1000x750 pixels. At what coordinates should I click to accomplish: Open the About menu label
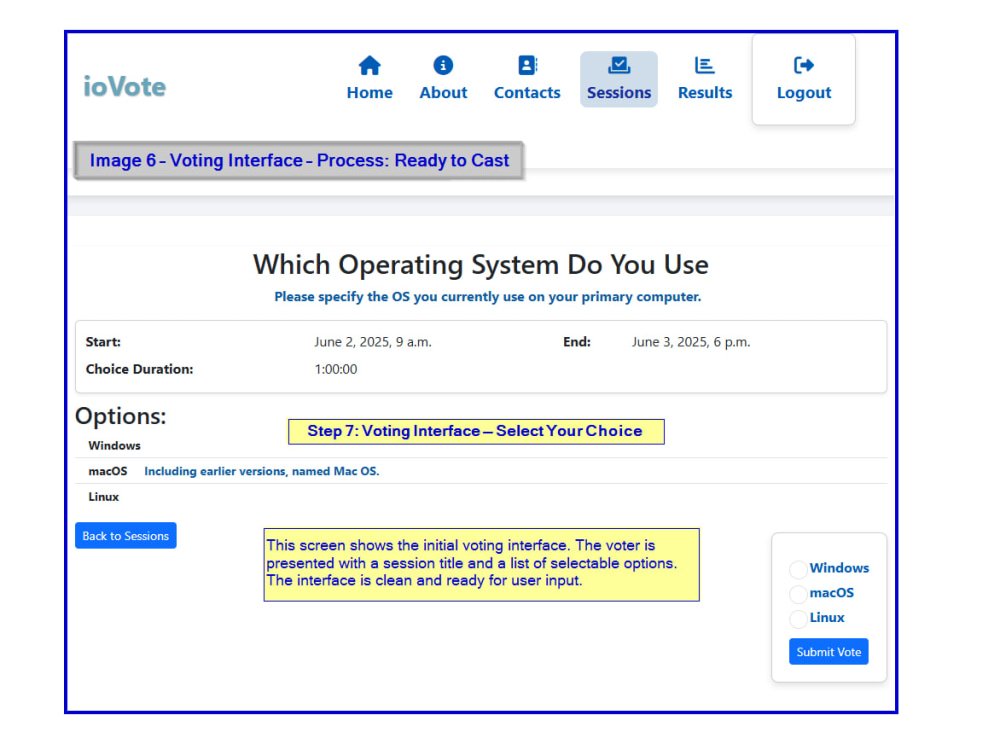(x=443, y=93)
